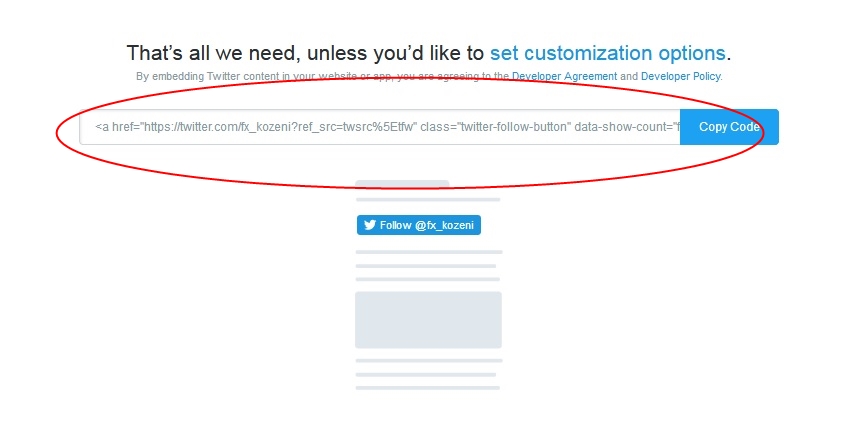Image resolution: width=843 pixels, height=422 pixels.
Task: Open the Developer Agreement link
Action: click(x=565, y=76)
